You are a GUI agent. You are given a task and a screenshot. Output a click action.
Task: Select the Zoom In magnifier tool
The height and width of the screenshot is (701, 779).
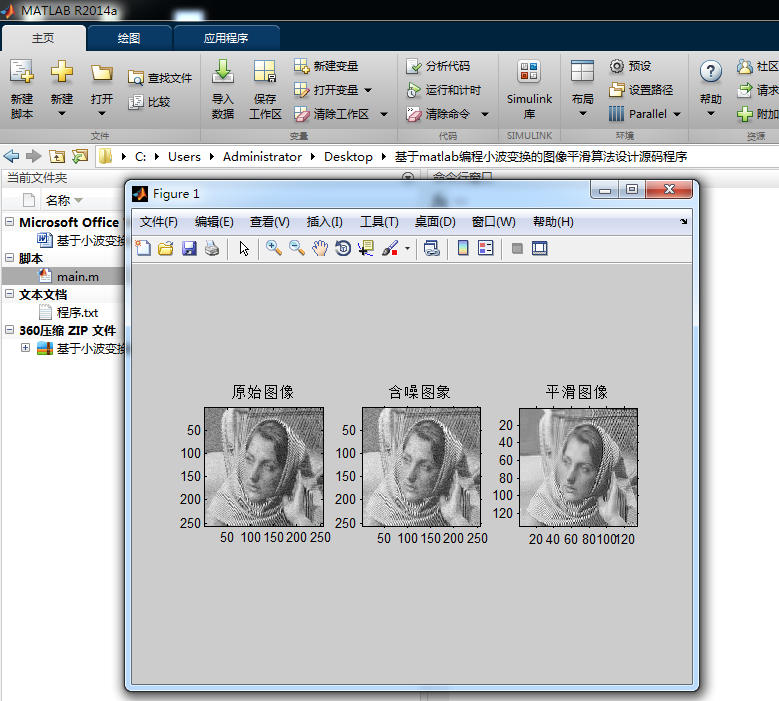(274, 248)
